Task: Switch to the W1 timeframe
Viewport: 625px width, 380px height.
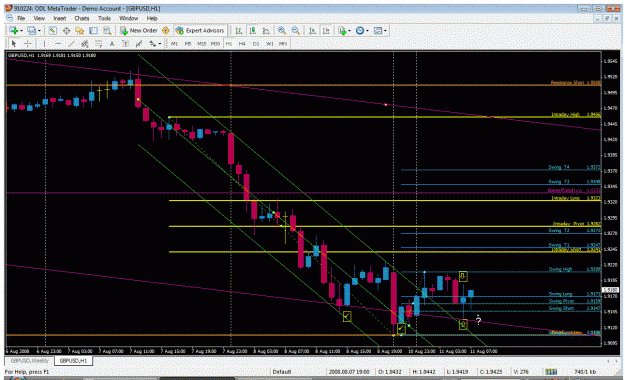Action: point(269,43)
